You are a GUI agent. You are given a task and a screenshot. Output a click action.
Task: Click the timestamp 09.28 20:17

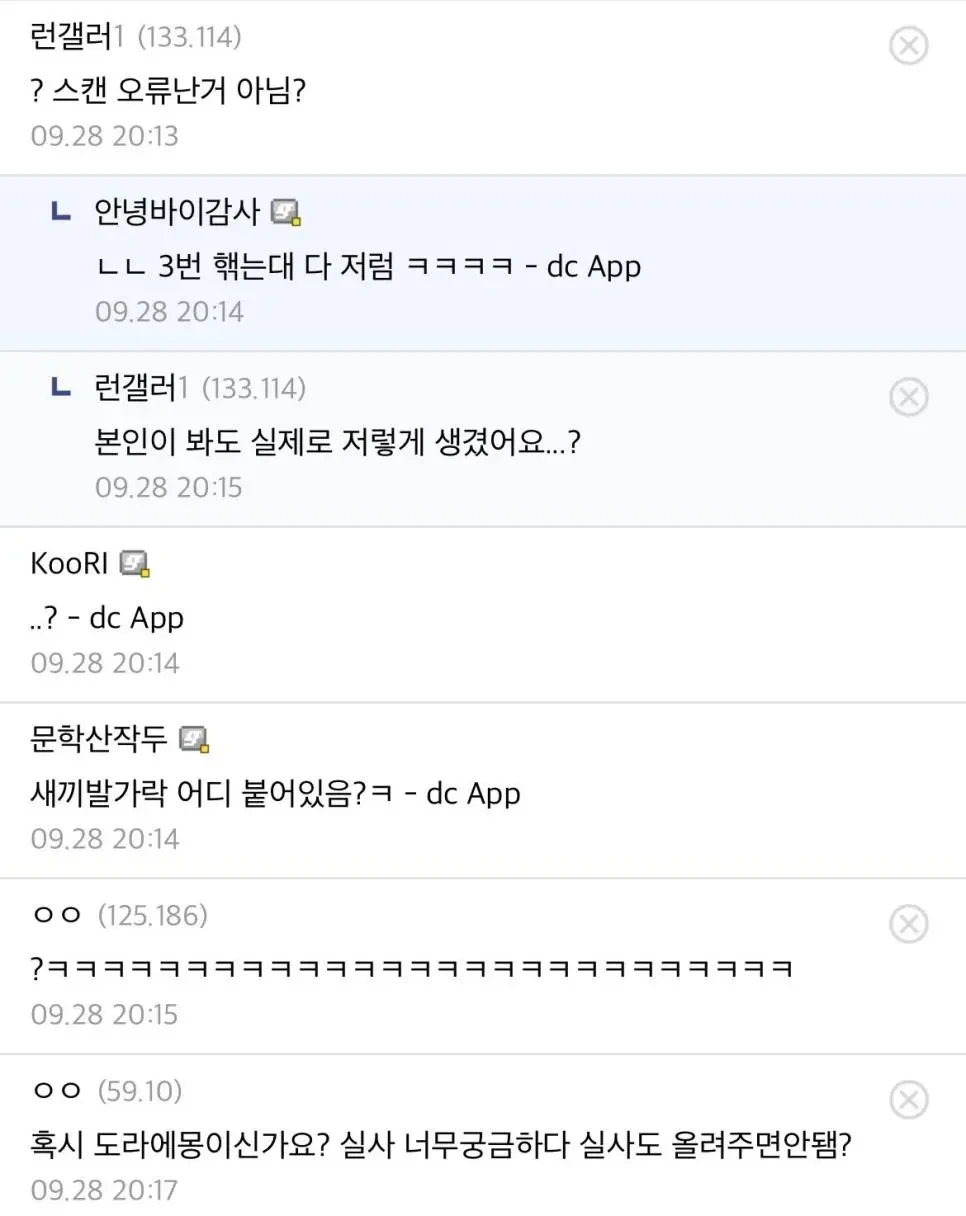[x=105, y=1190]
